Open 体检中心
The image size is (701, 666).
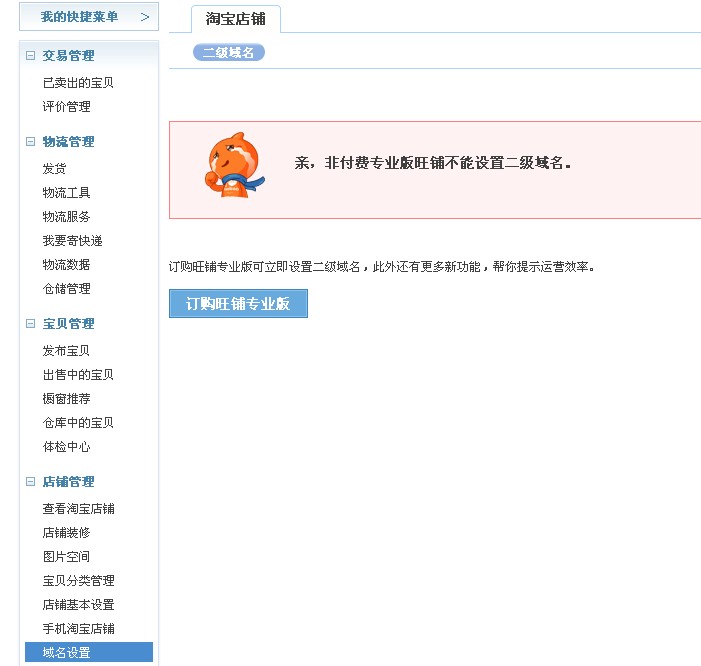click(x=66, y=447)
